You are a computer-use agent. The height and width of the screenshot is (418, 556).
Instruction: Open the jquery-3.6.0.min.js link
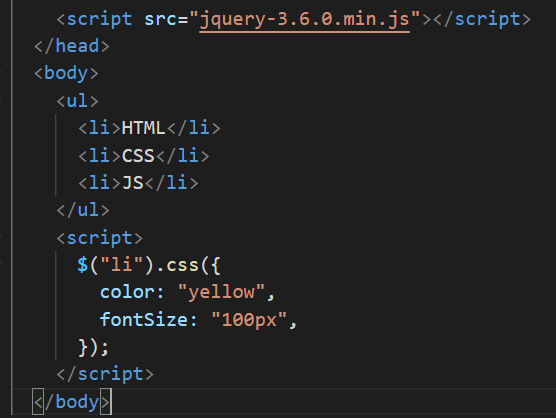(x=305, y=19)
